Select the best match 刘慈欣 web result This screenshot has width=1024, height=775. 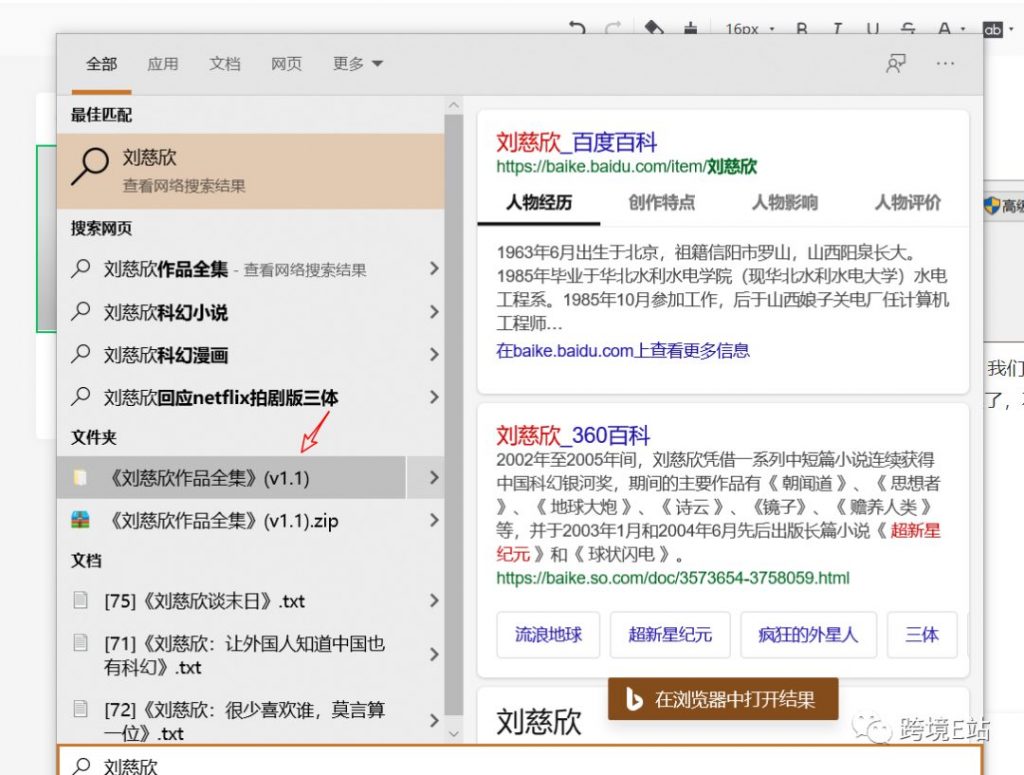(x=251, y=171)
